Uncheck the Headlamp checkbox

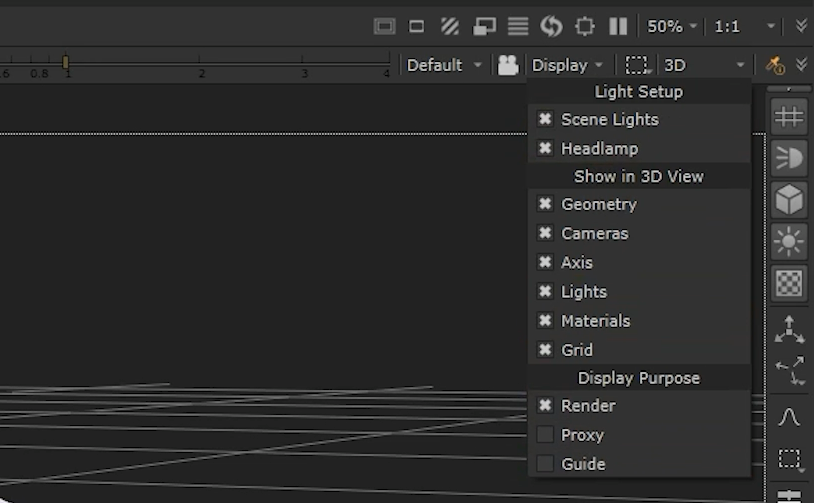(x=545, y=148)
